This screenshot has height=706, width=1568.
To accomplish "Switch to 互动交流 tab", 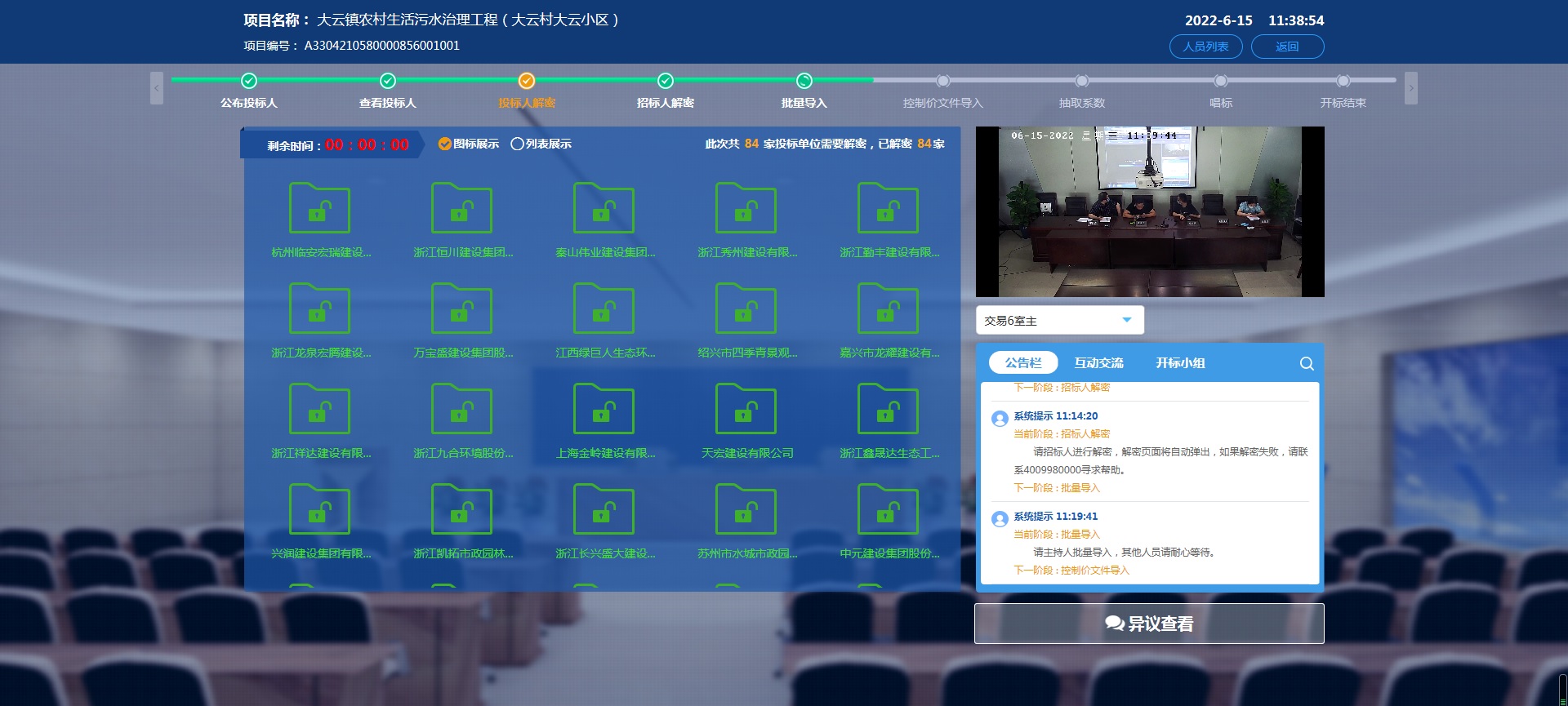I will pos(1098,363).
